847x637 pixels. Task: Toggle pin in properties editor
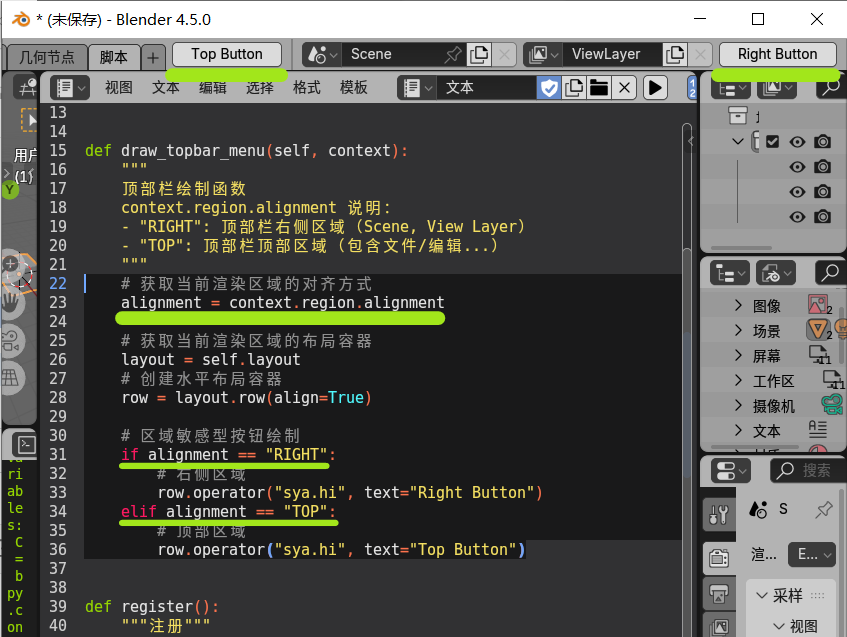click(x=824, y=509)
